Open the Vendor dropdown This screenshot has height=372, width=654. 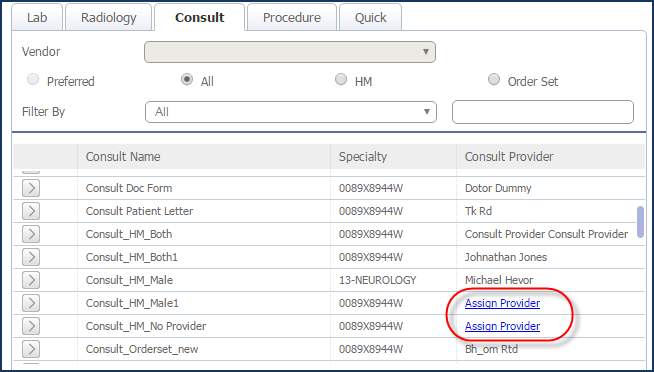click(x=290, y=52)
